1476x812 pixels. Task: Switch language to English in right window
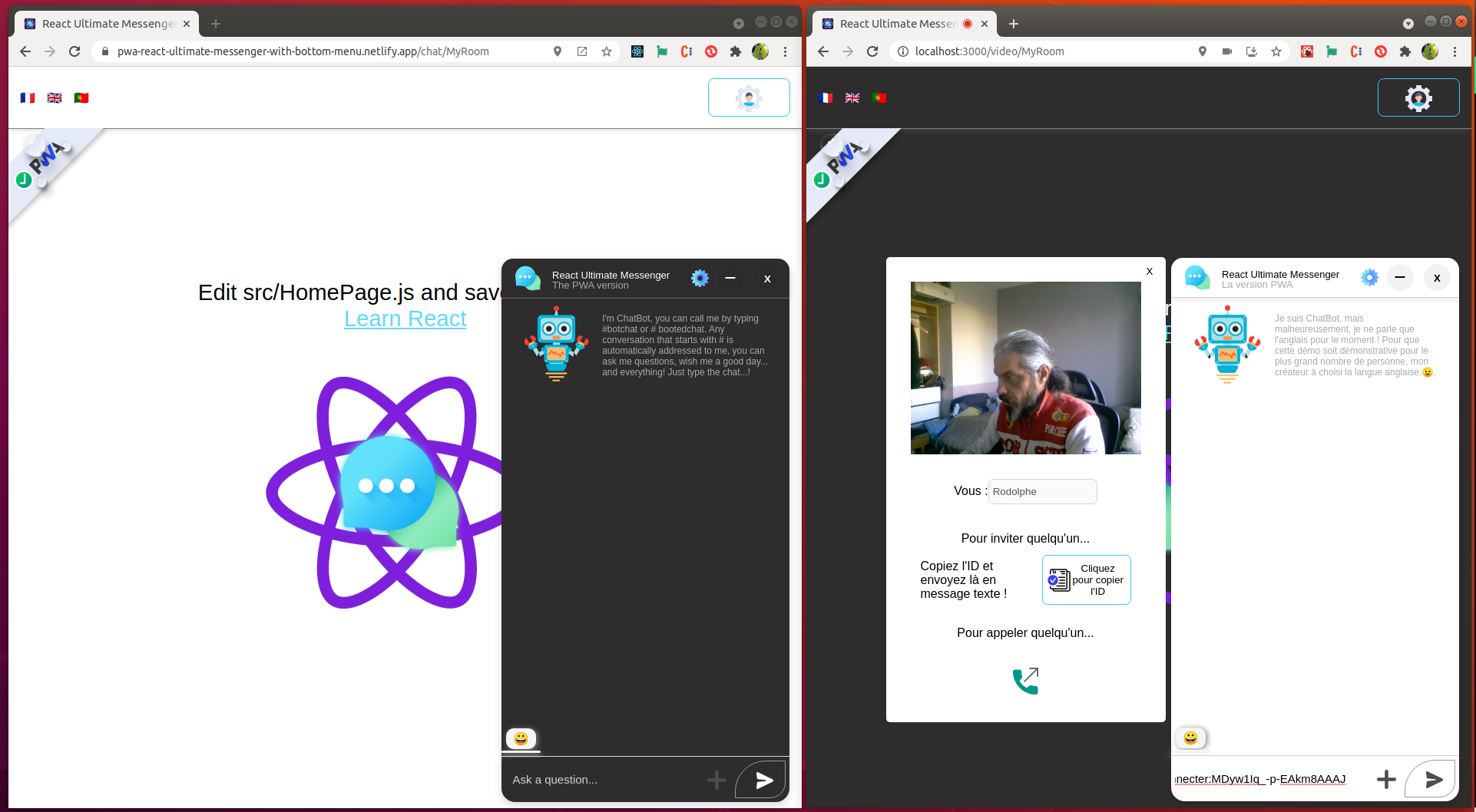852,97
